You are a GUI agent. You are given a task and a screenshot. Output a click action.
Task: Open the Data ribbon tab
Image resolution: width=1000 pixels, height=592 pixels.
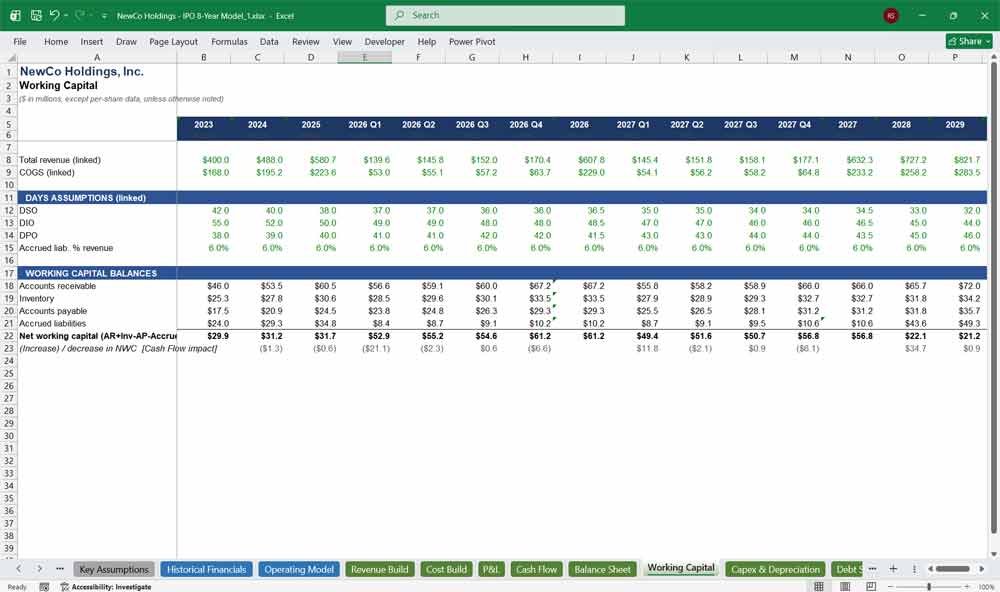[269, 41]
